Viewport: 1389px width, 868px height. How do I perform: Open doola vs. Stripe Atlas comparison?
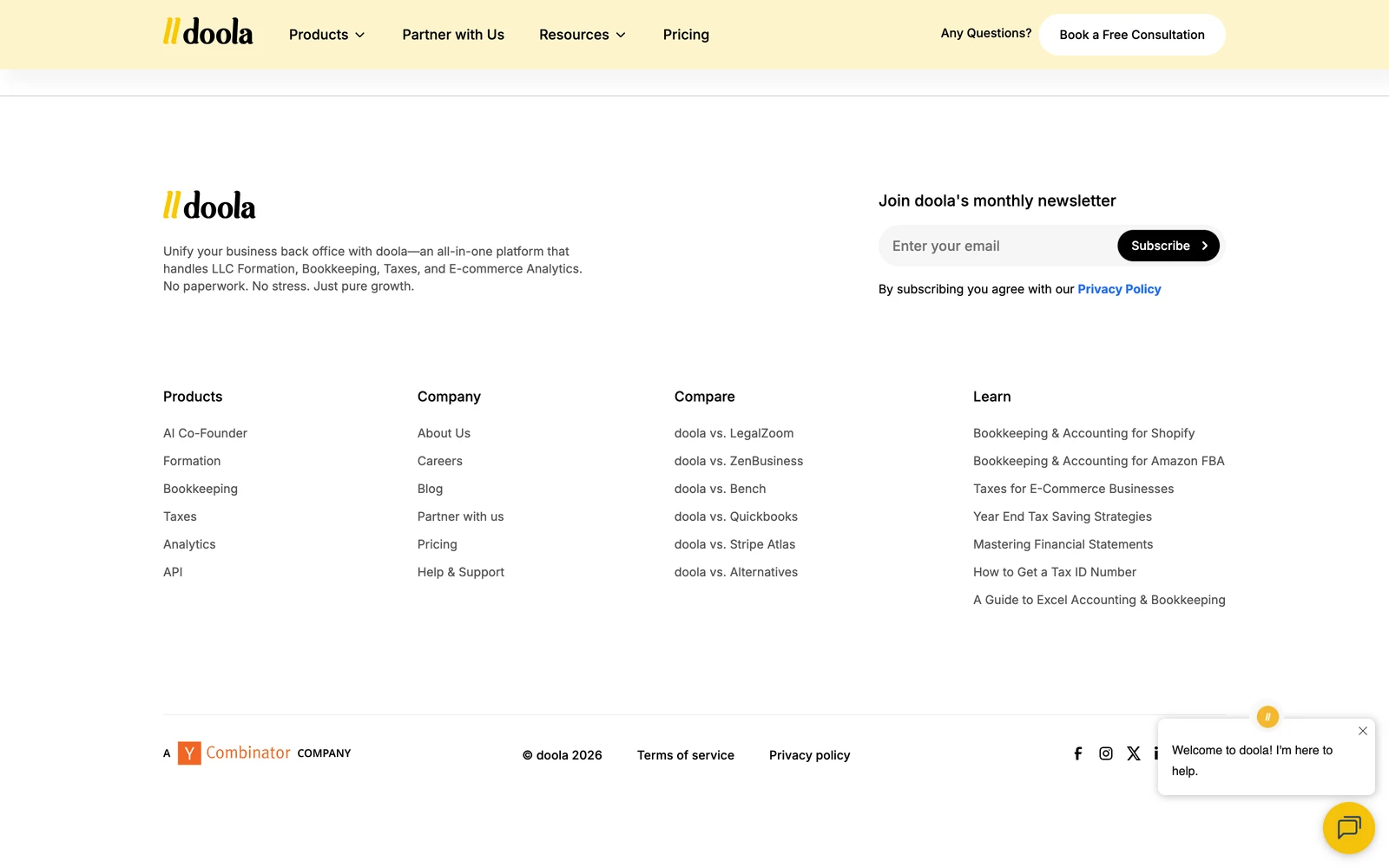pos(734,544)
